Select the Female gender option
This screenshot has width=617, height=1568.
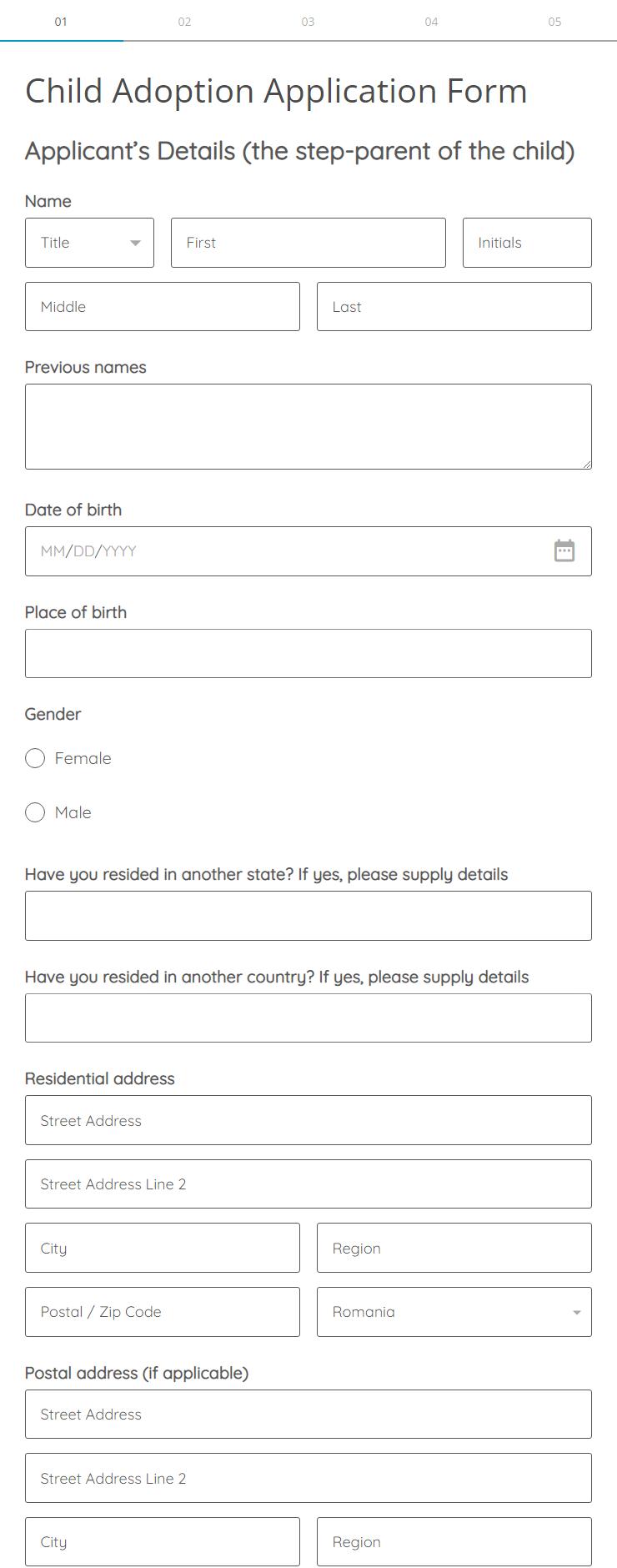35,758
